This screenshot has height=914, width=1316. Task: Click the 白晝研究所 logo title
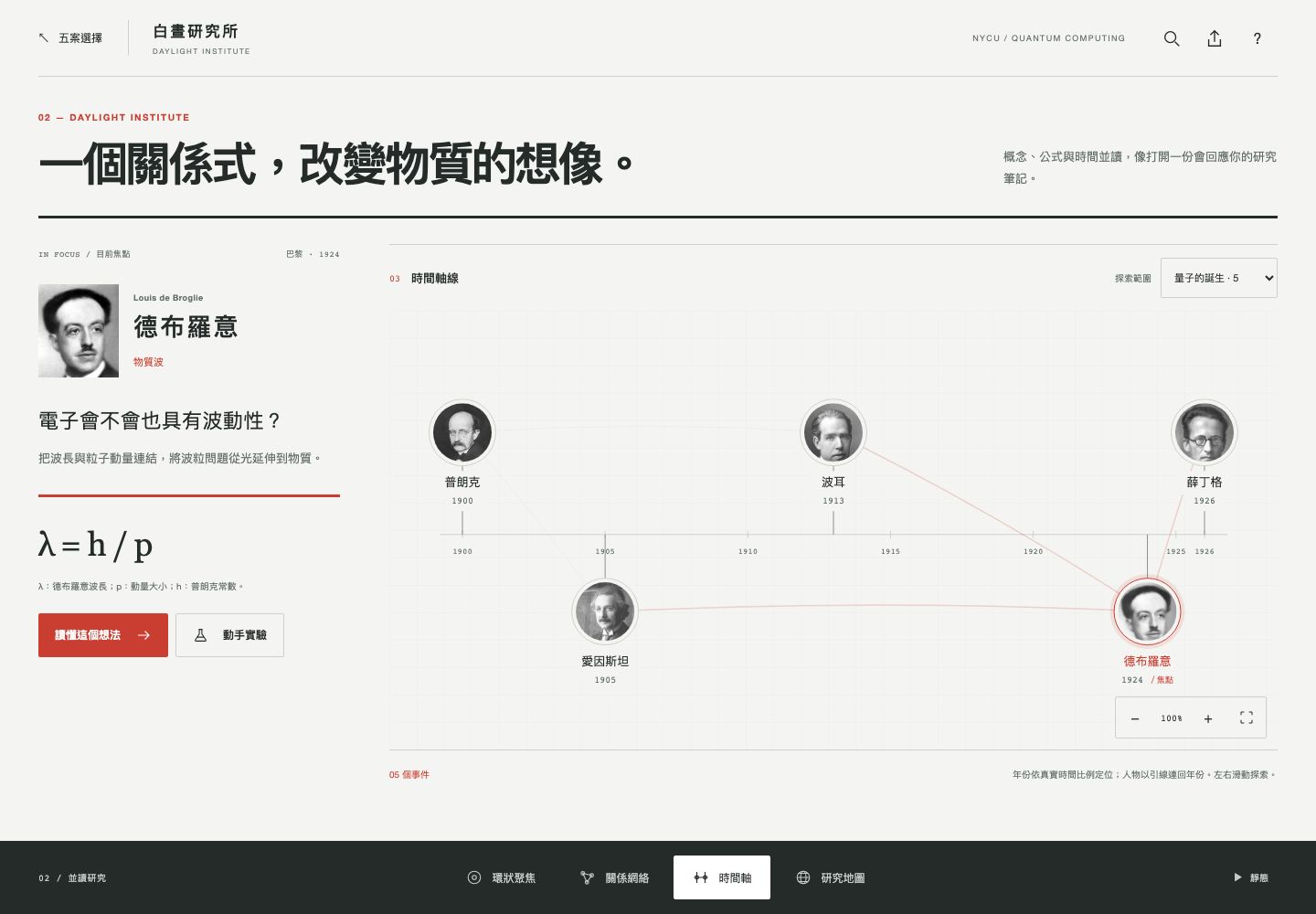click(x=196, y=31)
